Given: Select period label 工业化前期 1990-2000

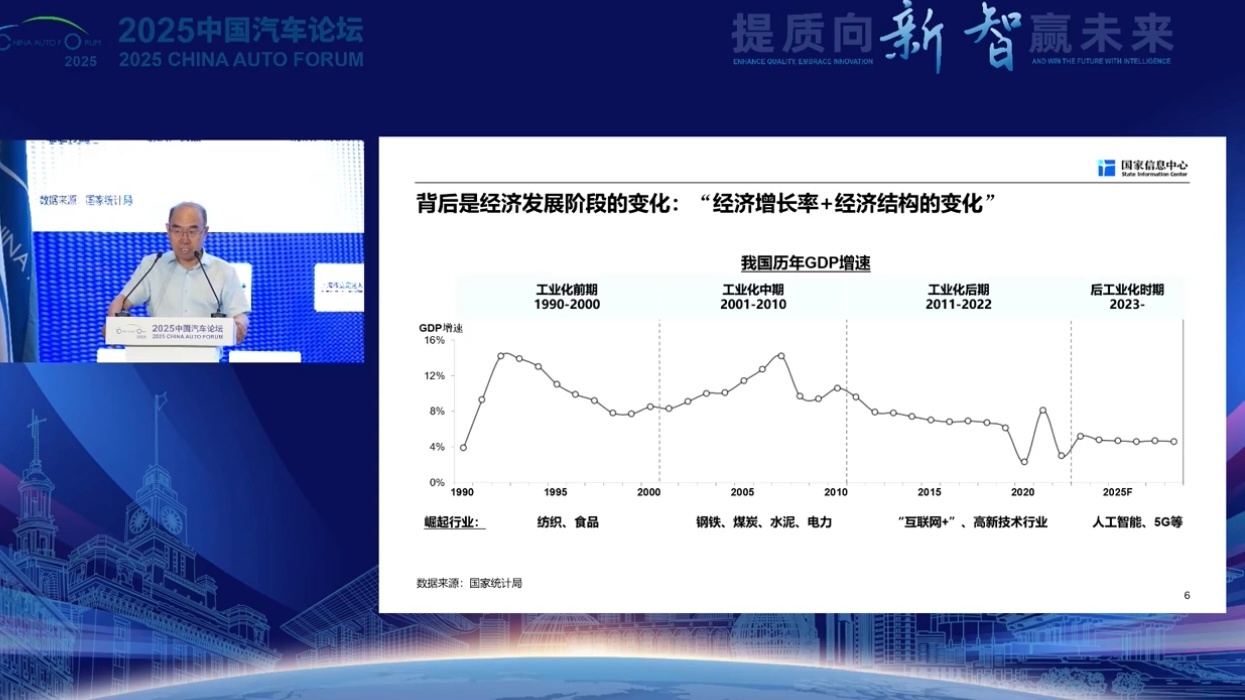Looking at the screenshot, I should [x=567, y=297].
